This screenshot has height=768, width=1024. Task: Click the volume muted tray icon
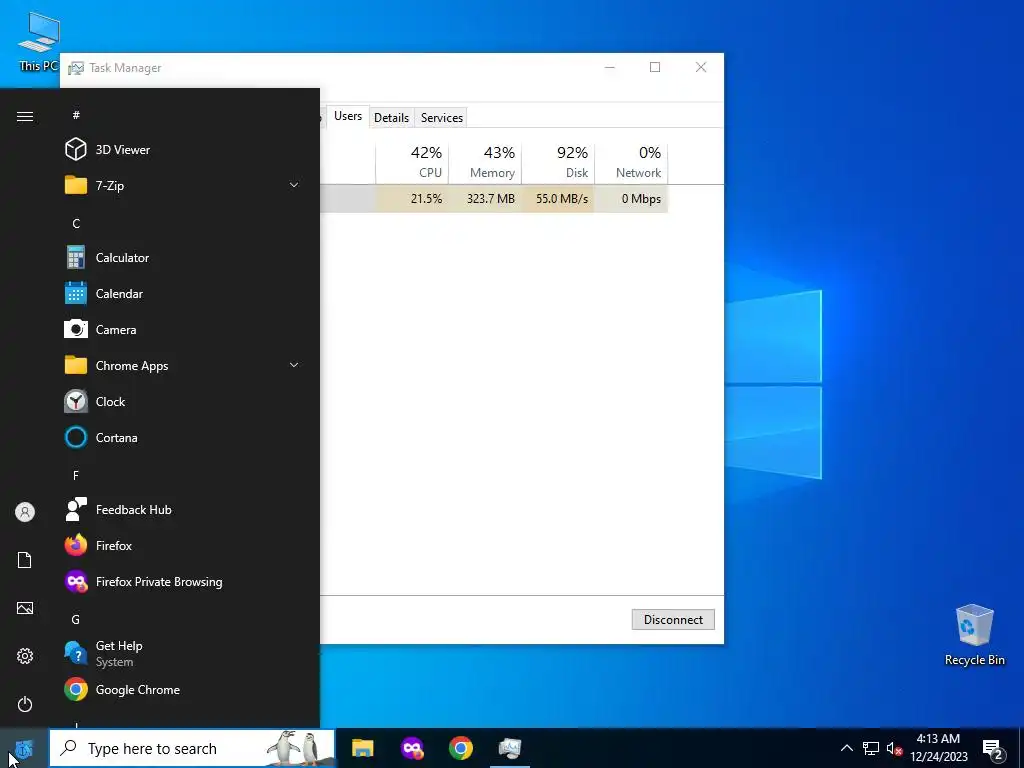894,748
